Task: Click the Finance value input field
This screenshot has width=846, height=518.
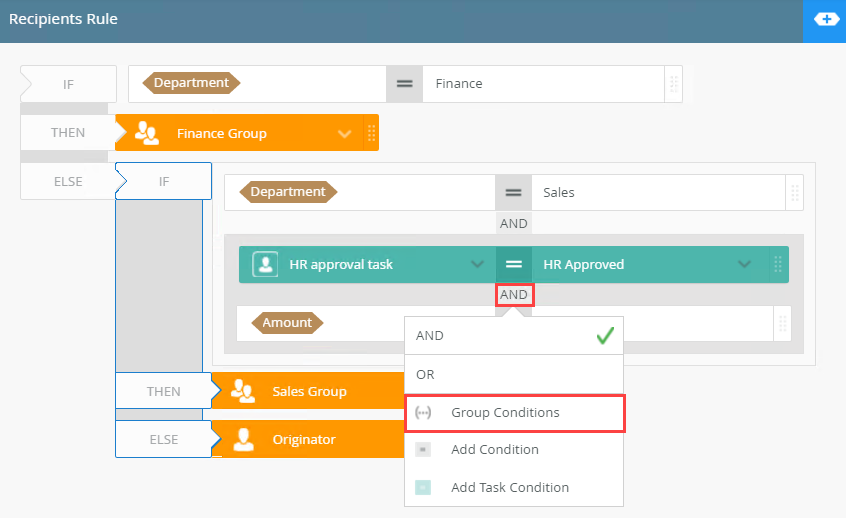Action: (x=542, y=84)
